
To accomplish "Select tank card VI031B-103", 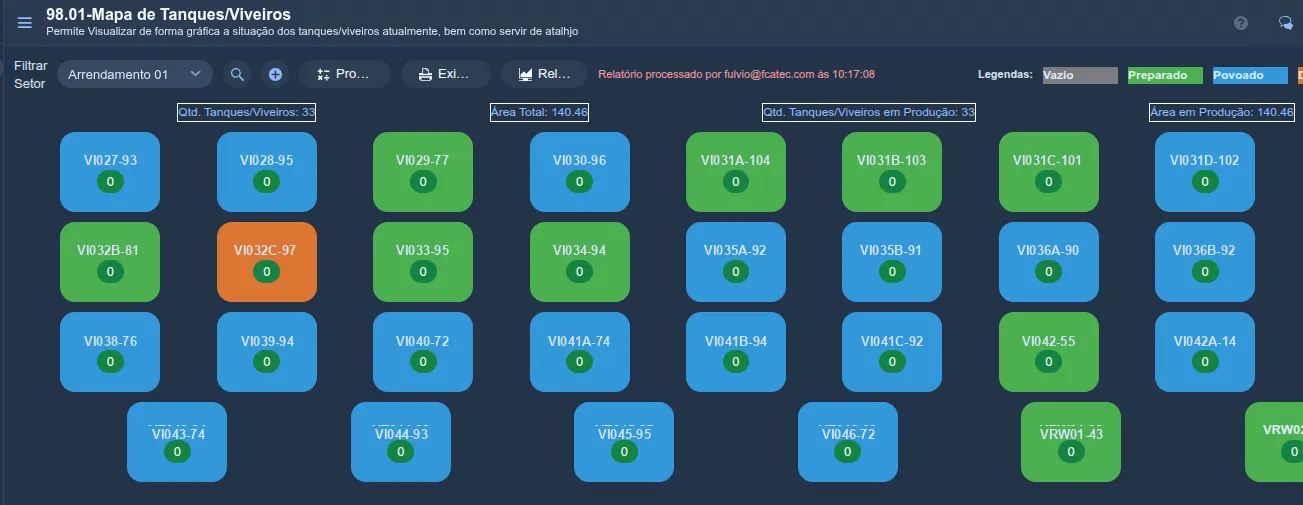I will click(892, 172).
